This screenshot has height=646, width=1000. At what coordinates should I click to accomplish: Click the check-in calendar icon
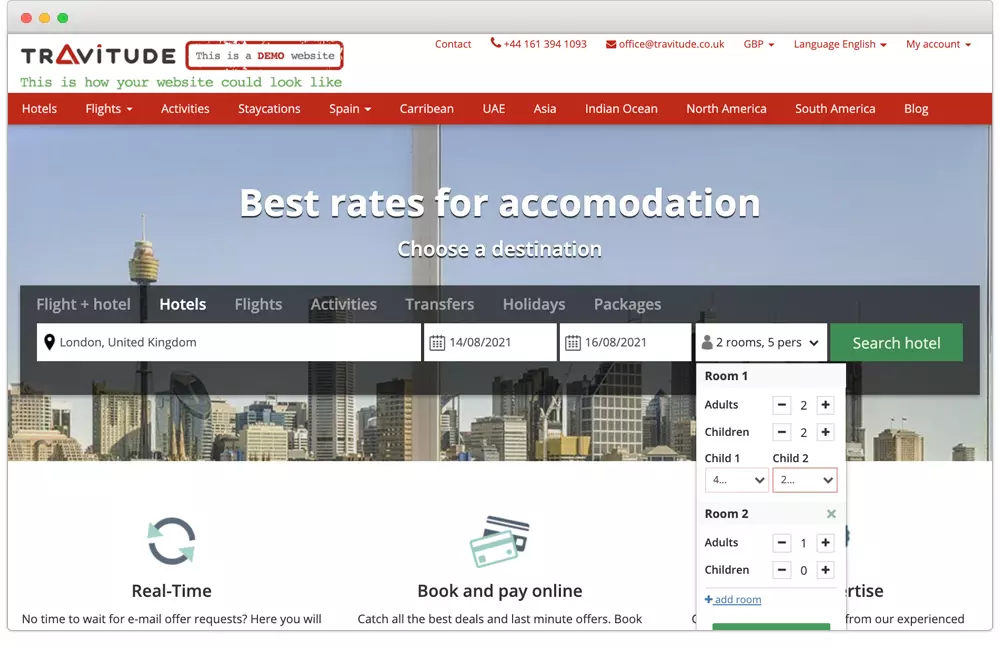pyautogui.click(x=437, y=343)
